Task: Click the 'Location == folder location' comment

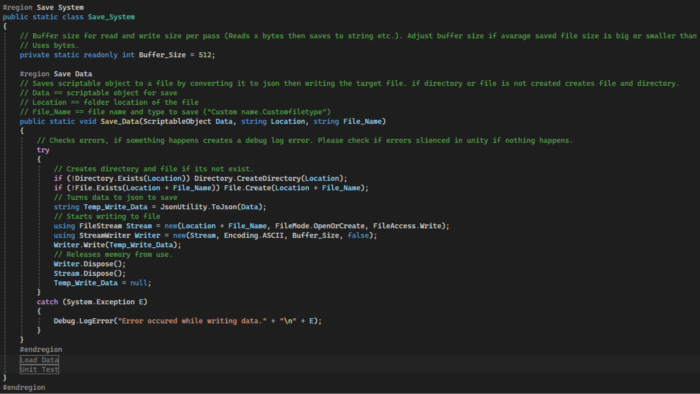Action: tap(109, 102)
